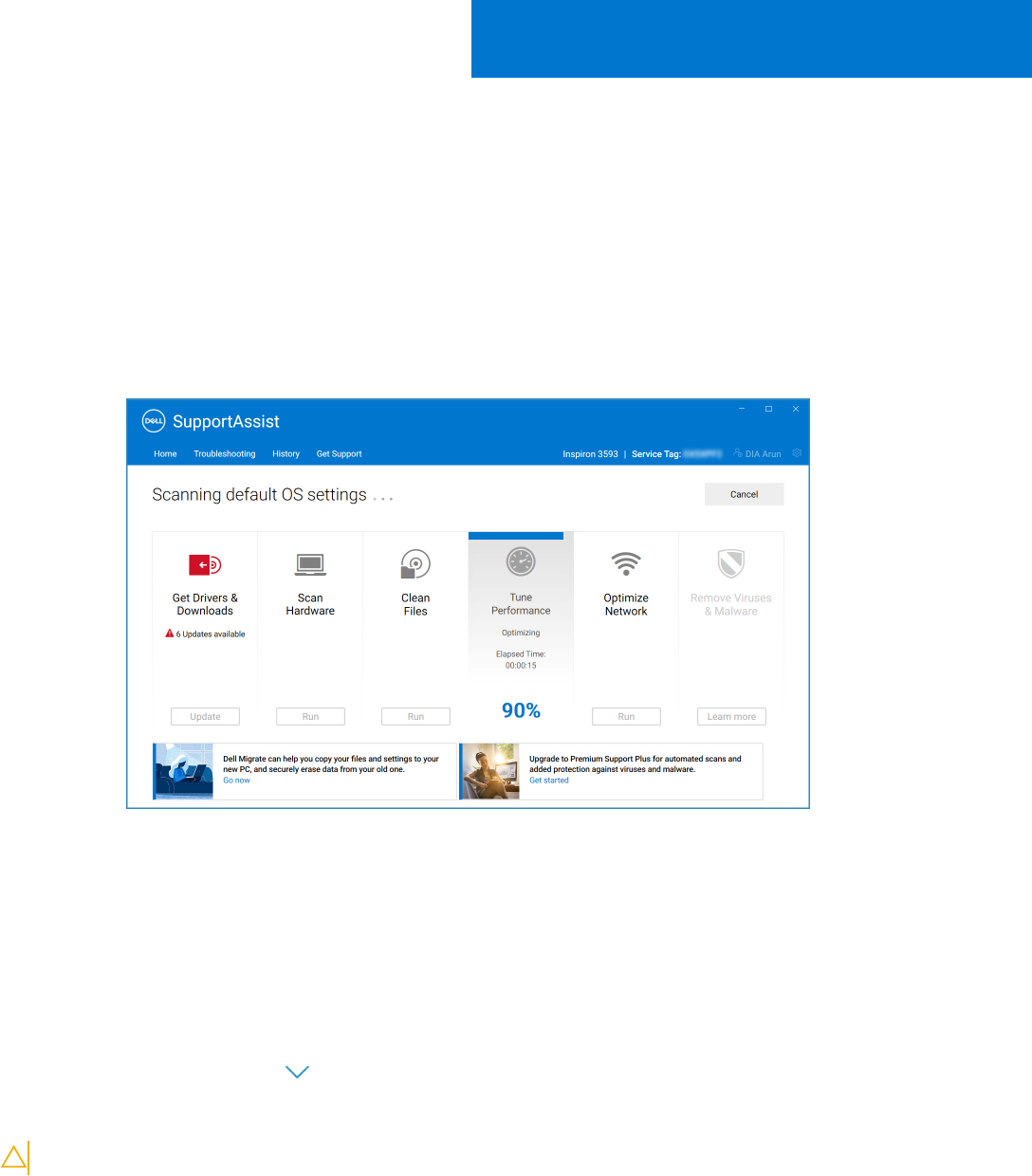
Task: Click the 'Scan Hardware' label
Action: [310, 605]
